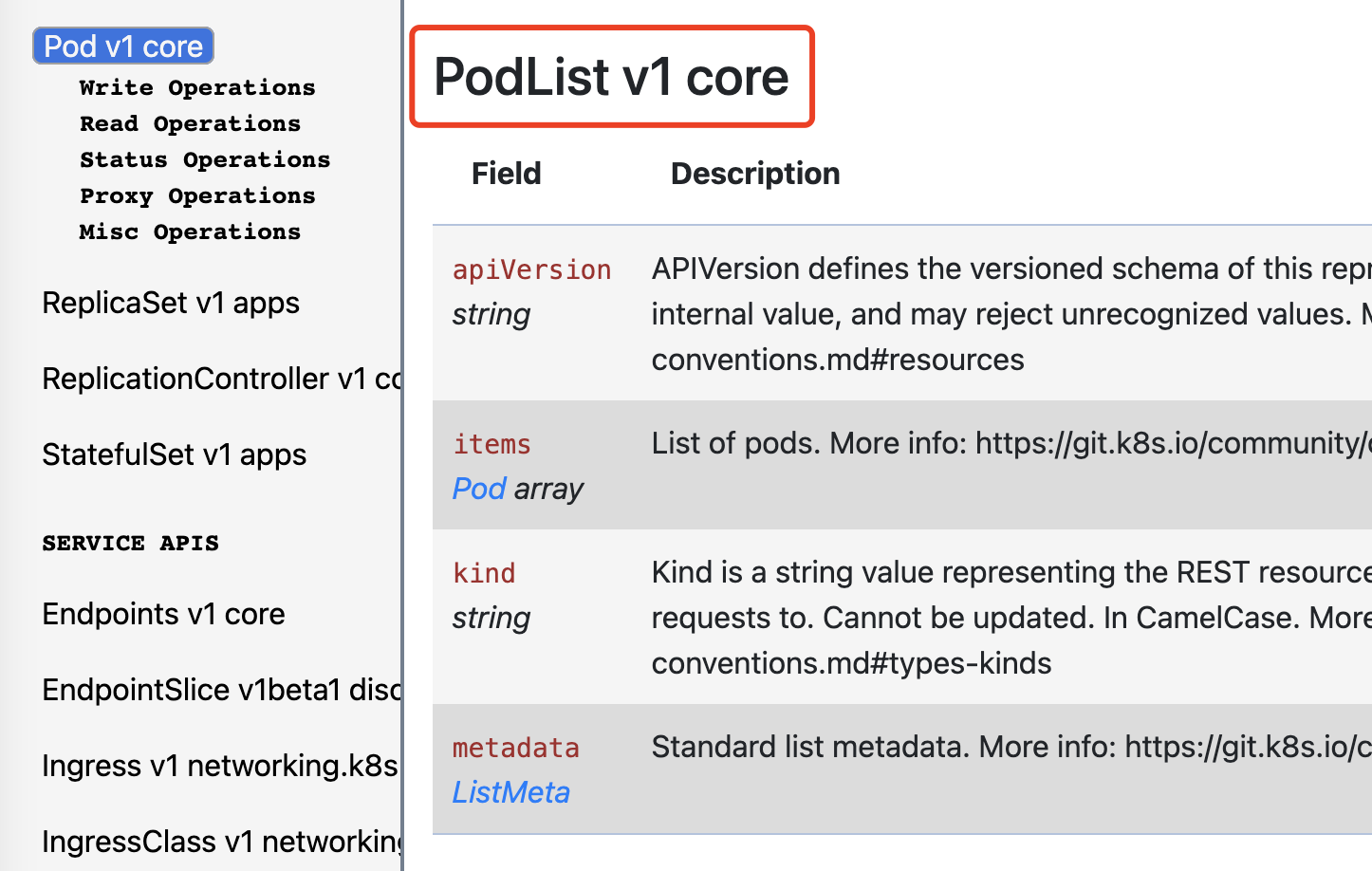Open Endpoints v1 core reference
The width and height of the screenshot is (1372, 871).
coord(163,614)
